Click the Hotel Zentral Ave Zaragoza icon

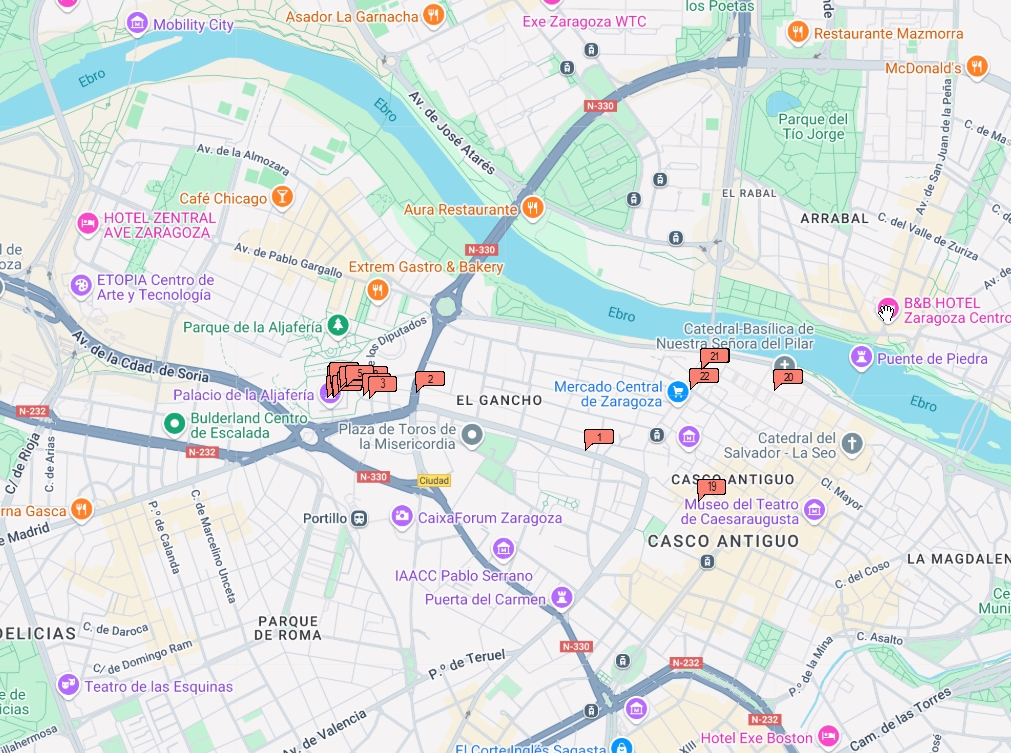pos(87,224)
